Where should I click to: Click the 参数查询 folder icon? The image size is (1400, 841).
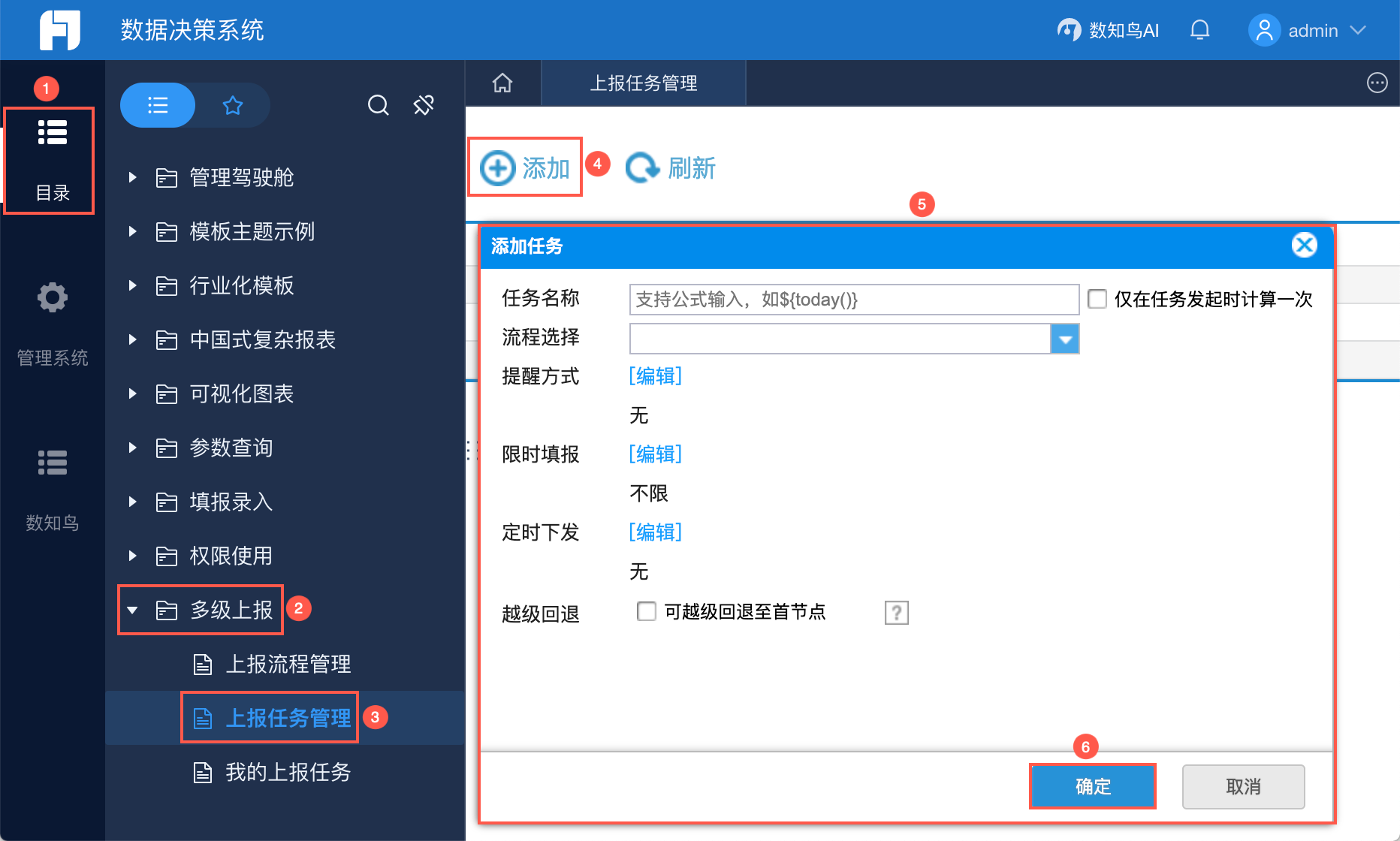point(166,448)
